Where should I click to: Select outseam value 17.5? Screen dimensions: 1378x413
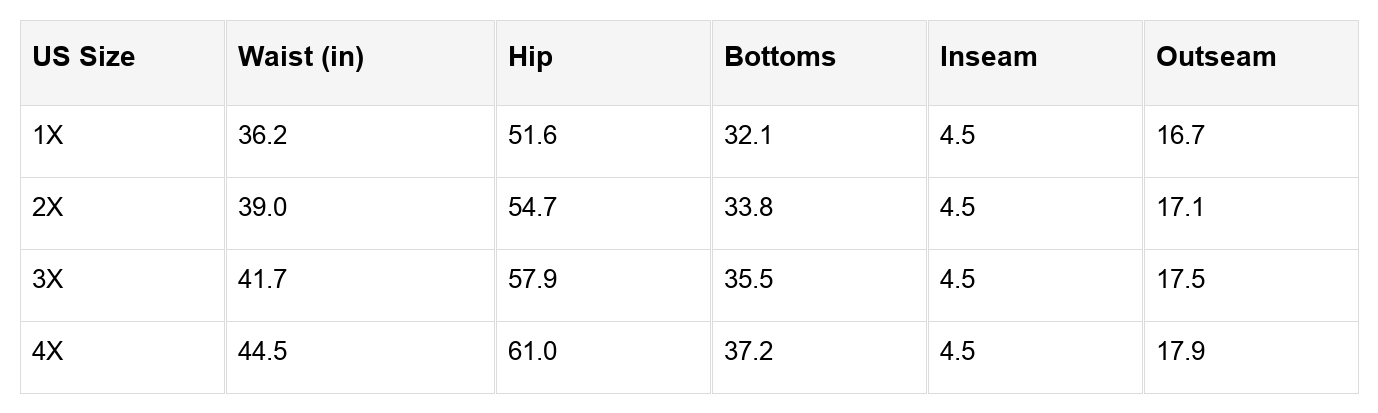1180,280
